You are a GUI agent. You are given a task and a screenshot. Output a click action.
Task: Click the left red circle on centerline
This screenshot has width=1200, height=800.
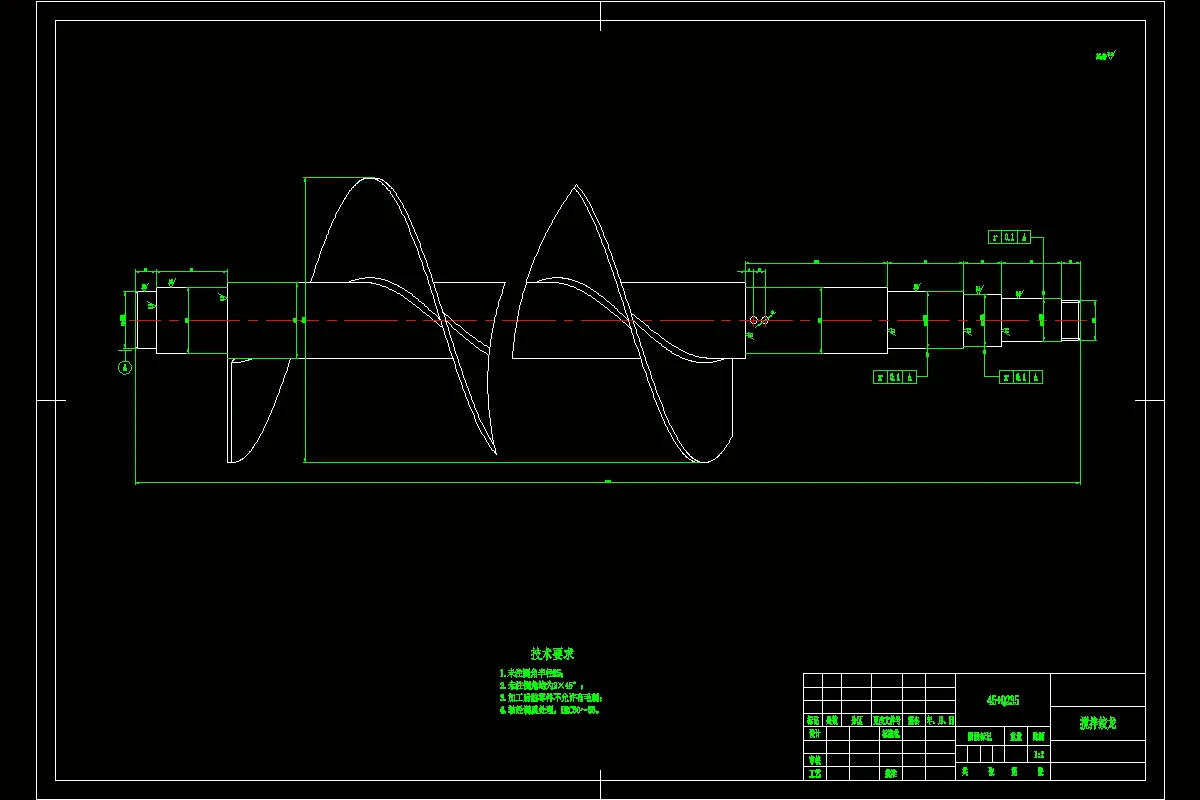pos(754,320)
